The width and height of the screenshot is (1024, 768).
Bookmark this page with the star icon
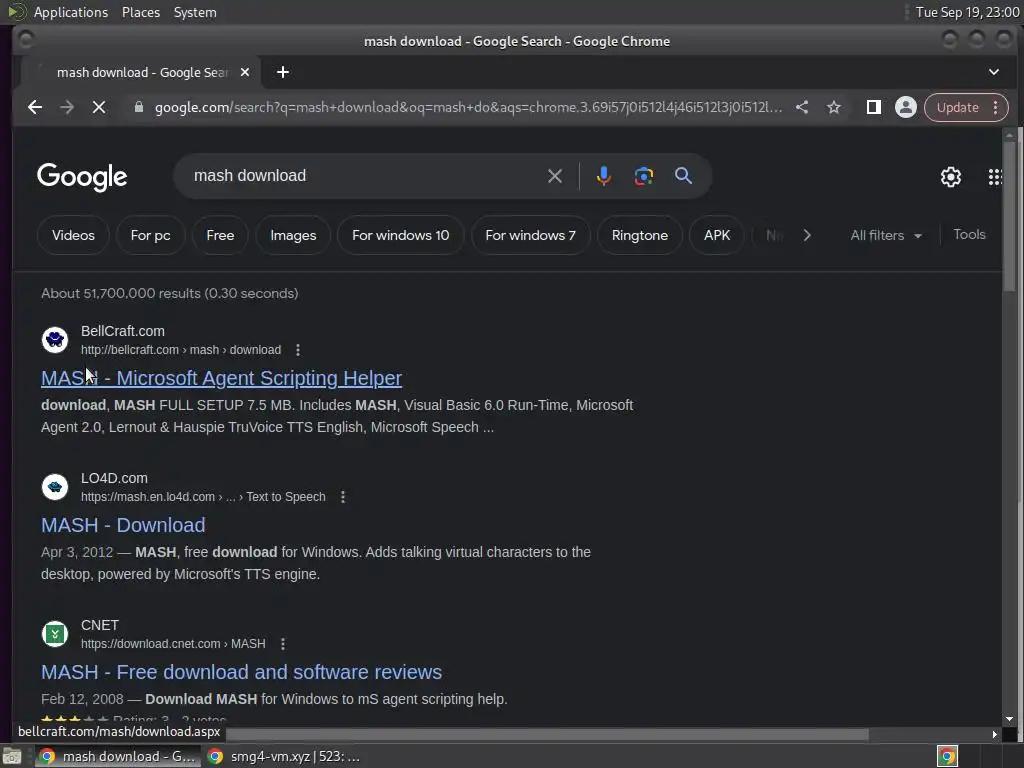[x=834, y=107]
